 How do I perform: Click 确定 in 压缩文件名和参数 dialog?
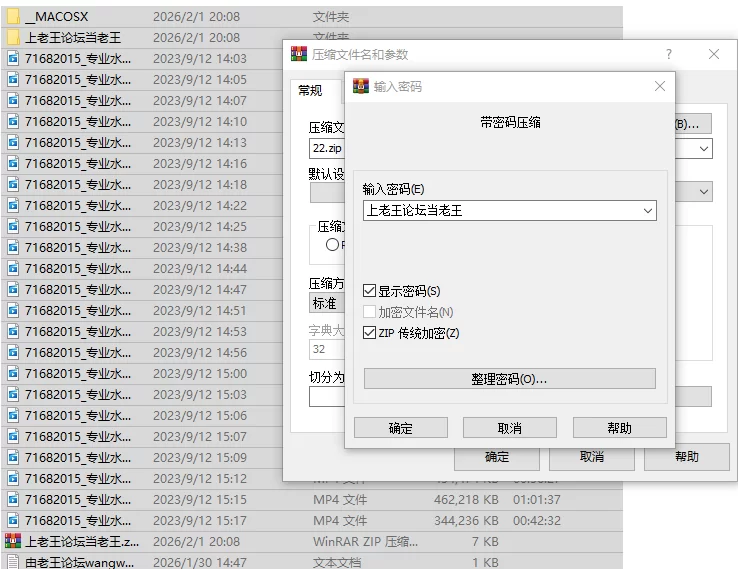pos(497,458)
